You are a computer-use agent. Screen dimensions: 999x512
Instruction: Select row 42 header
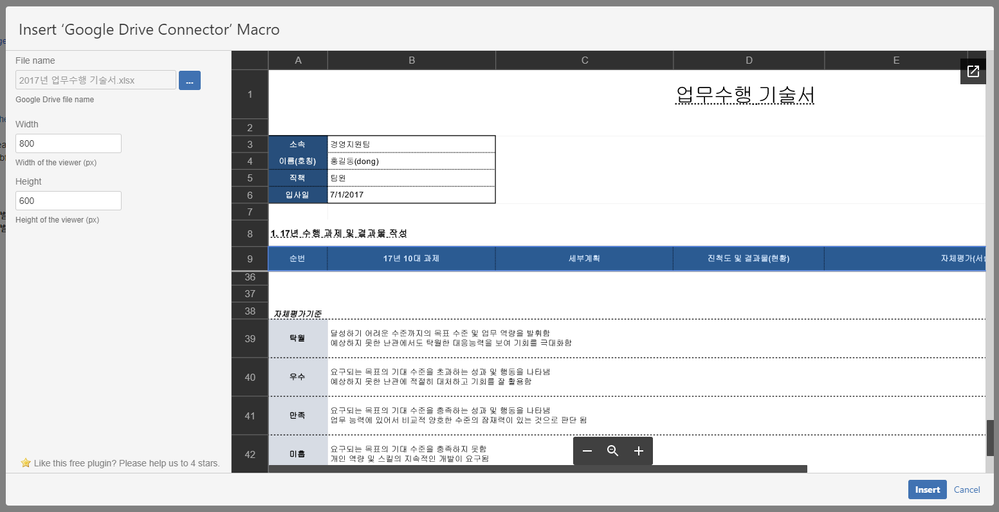[250, 454]
